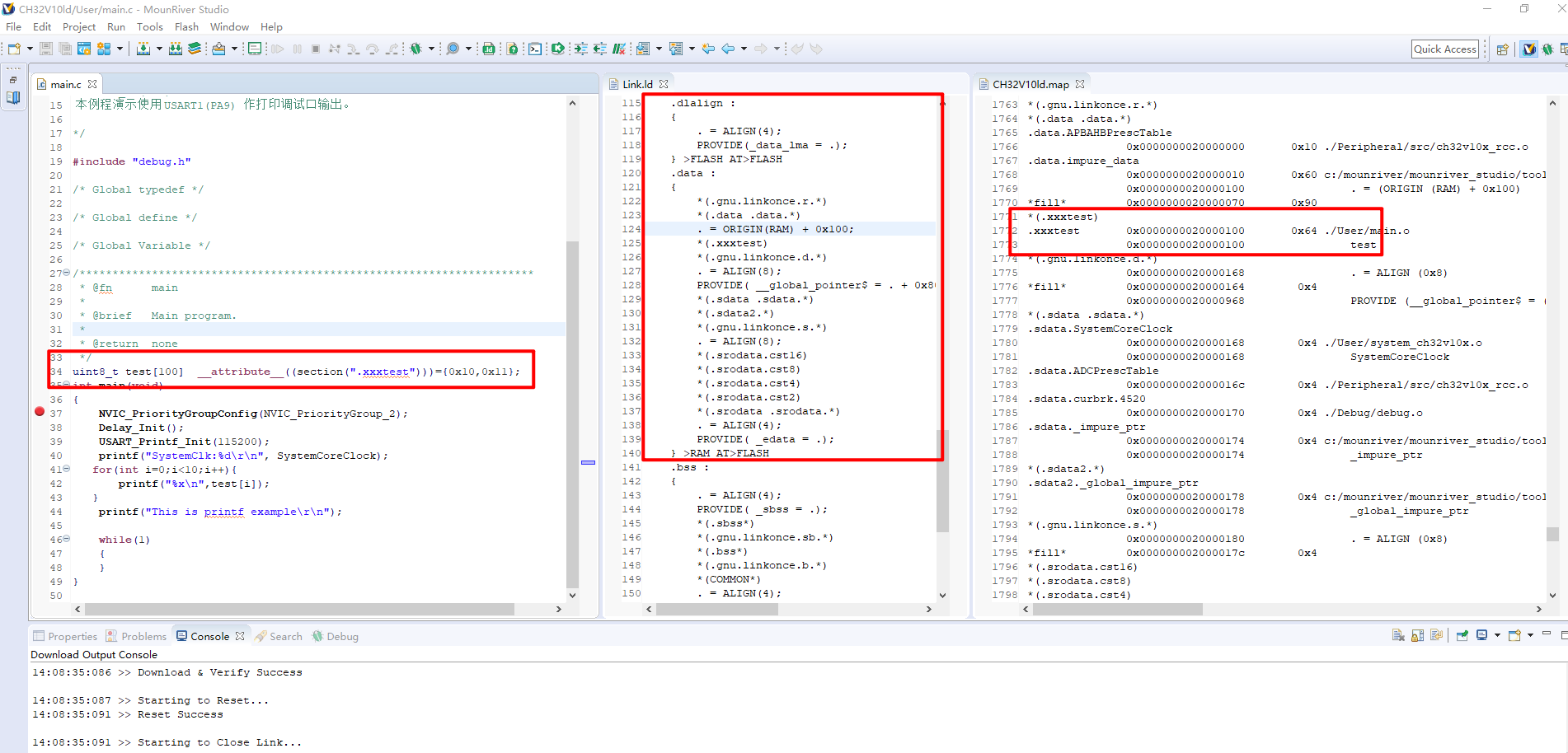The width and height of the screenshot is (1568, 753).
Task: Open the Search icon dropdown arrow
Action: pos(468,49)
